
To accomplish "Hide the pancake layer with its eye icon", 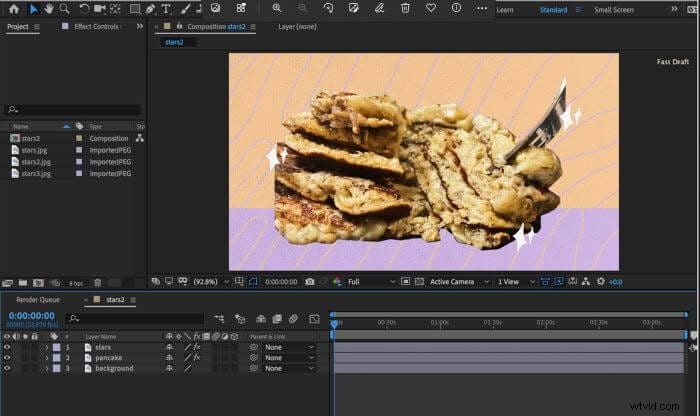I will [7, 358].
